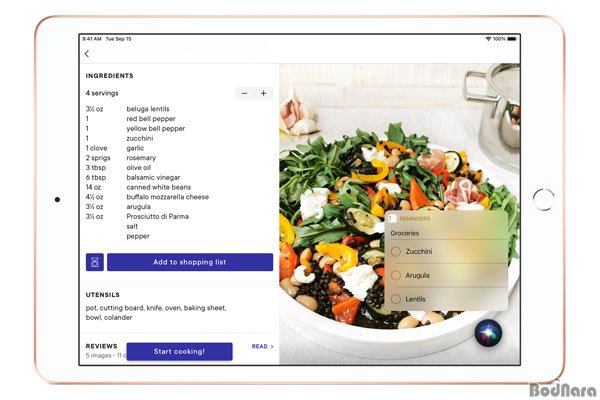
Task: Select the canned white beans ingredient
Action: tap(158, 187)
